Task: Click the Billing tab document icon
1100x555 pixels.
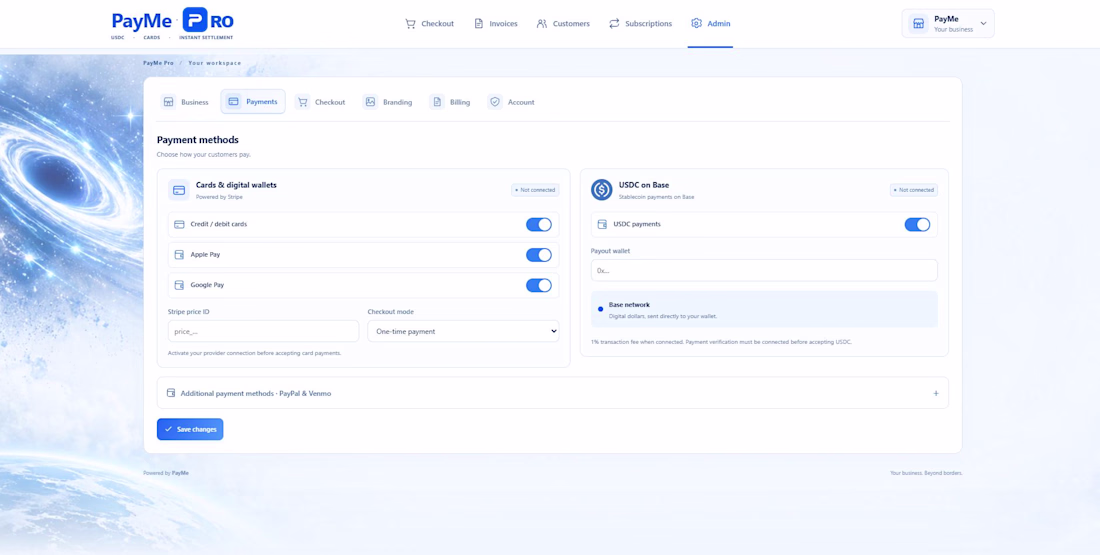Action: tap(437, 102)
